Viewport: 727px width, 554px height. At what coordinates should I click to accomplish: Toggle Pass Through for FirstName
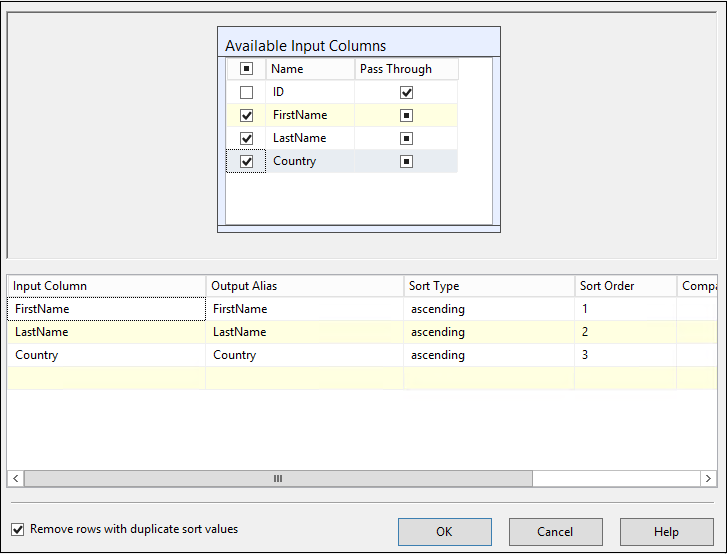[x=406, y=115]
